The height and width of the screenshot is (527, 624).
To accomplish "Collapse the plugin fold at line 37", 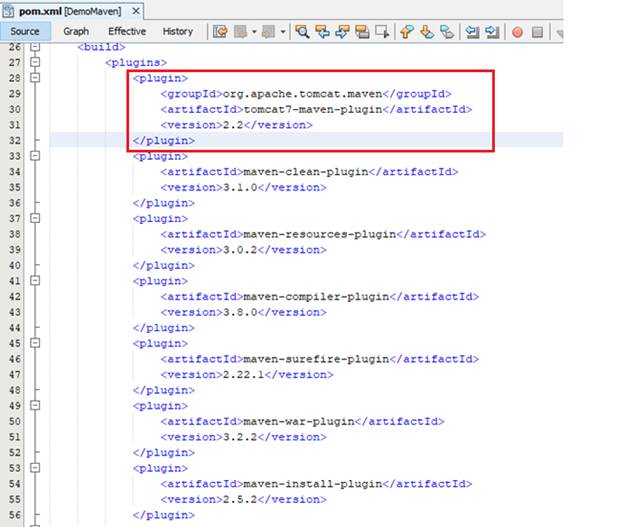I will pyautogui.click(x=35, y=218).
